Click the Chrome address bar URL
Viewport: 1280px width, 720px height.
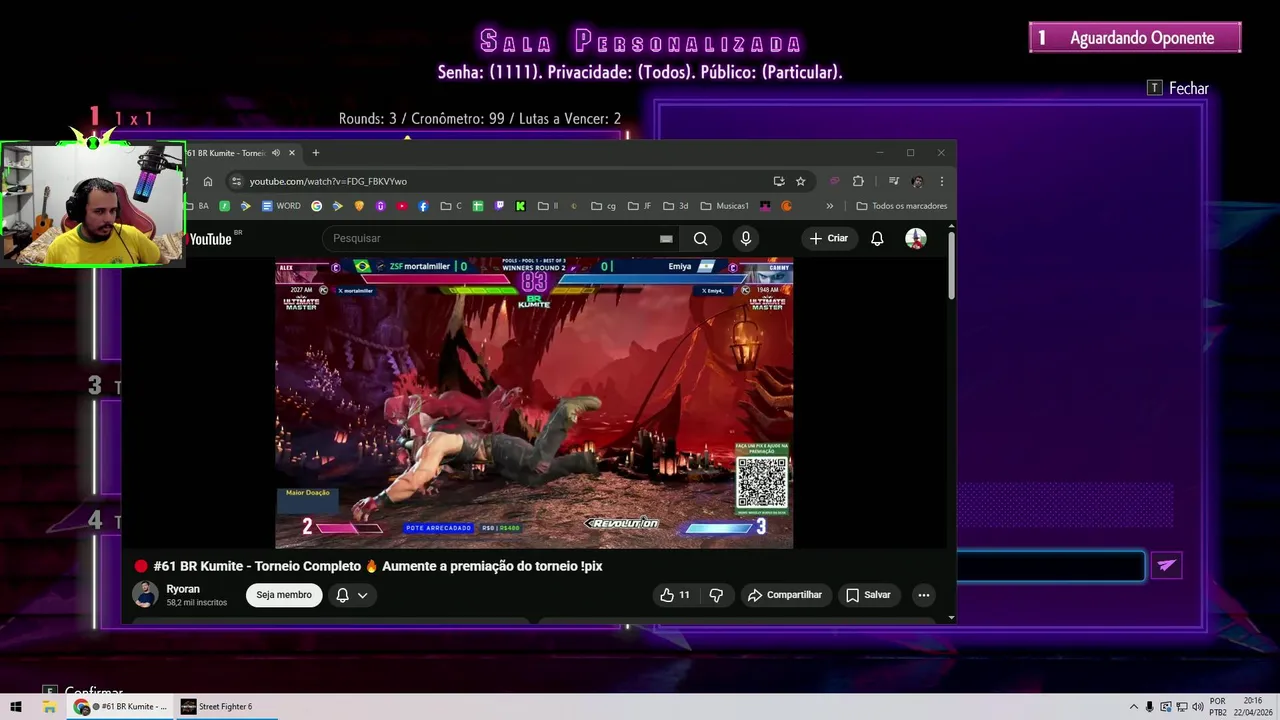click(328, 181)
